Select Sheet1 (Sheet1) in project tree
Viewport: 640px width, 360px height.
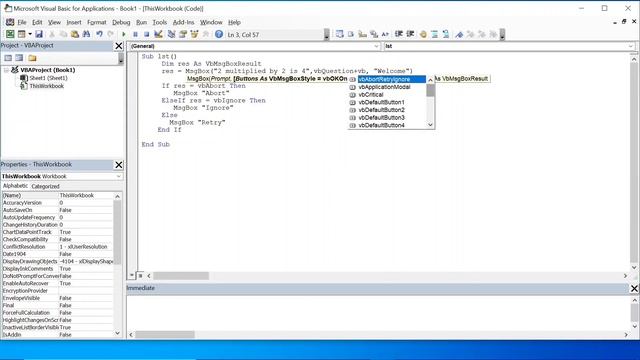[48, 78]
